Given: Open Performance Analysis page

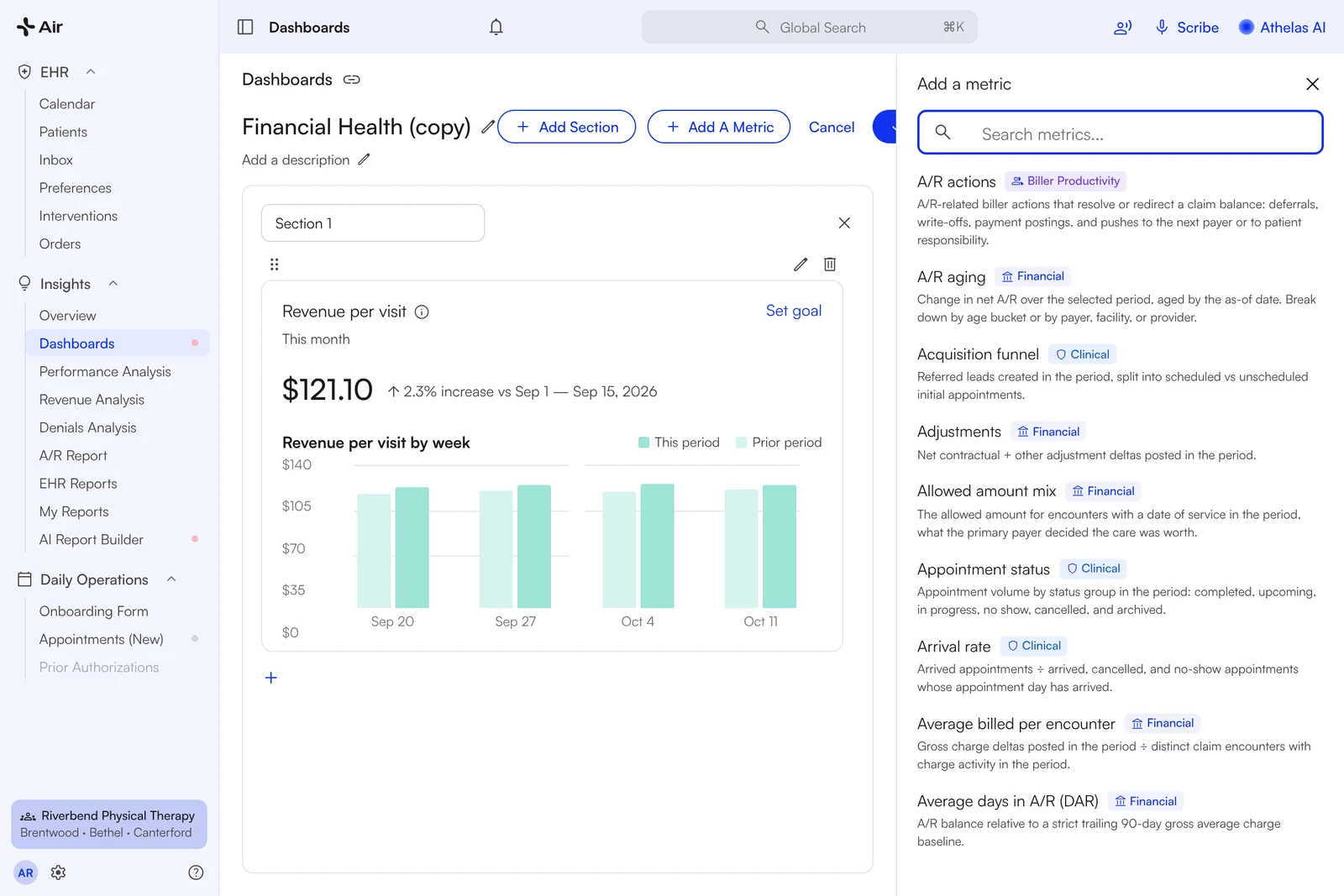Looking at the screenshot, I should click(x=105, y=371).
